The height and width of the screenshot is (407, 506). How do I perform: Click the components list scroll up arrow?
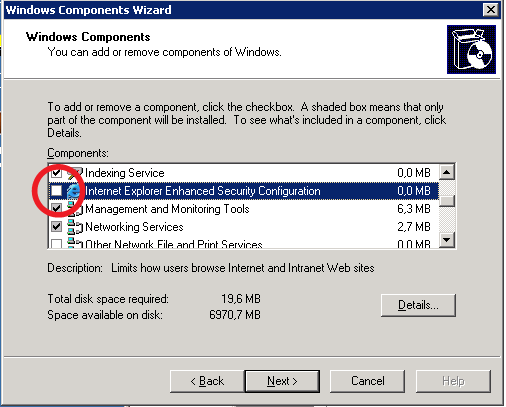(x=447, y=172)
